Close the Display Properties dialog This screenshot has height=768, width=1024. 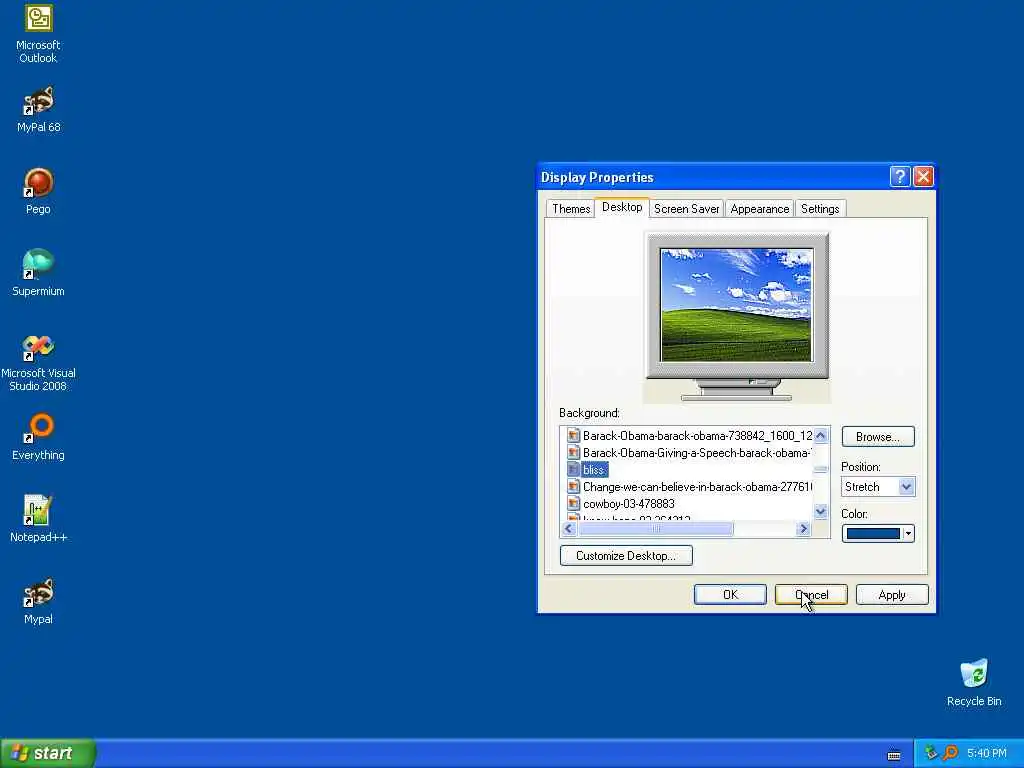(x=923, y=176)
